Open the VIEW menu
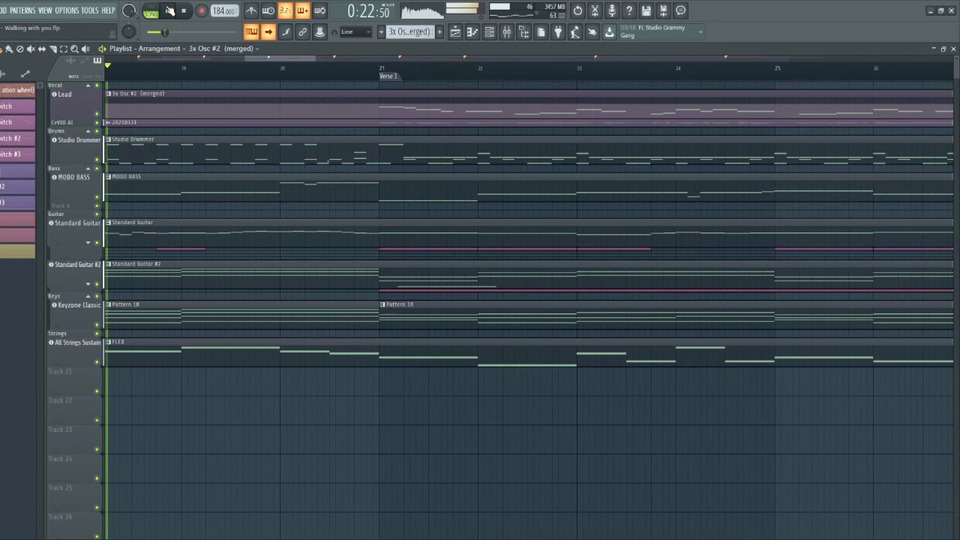Screen dimensions: 960x540 click(x=45, y=10)
